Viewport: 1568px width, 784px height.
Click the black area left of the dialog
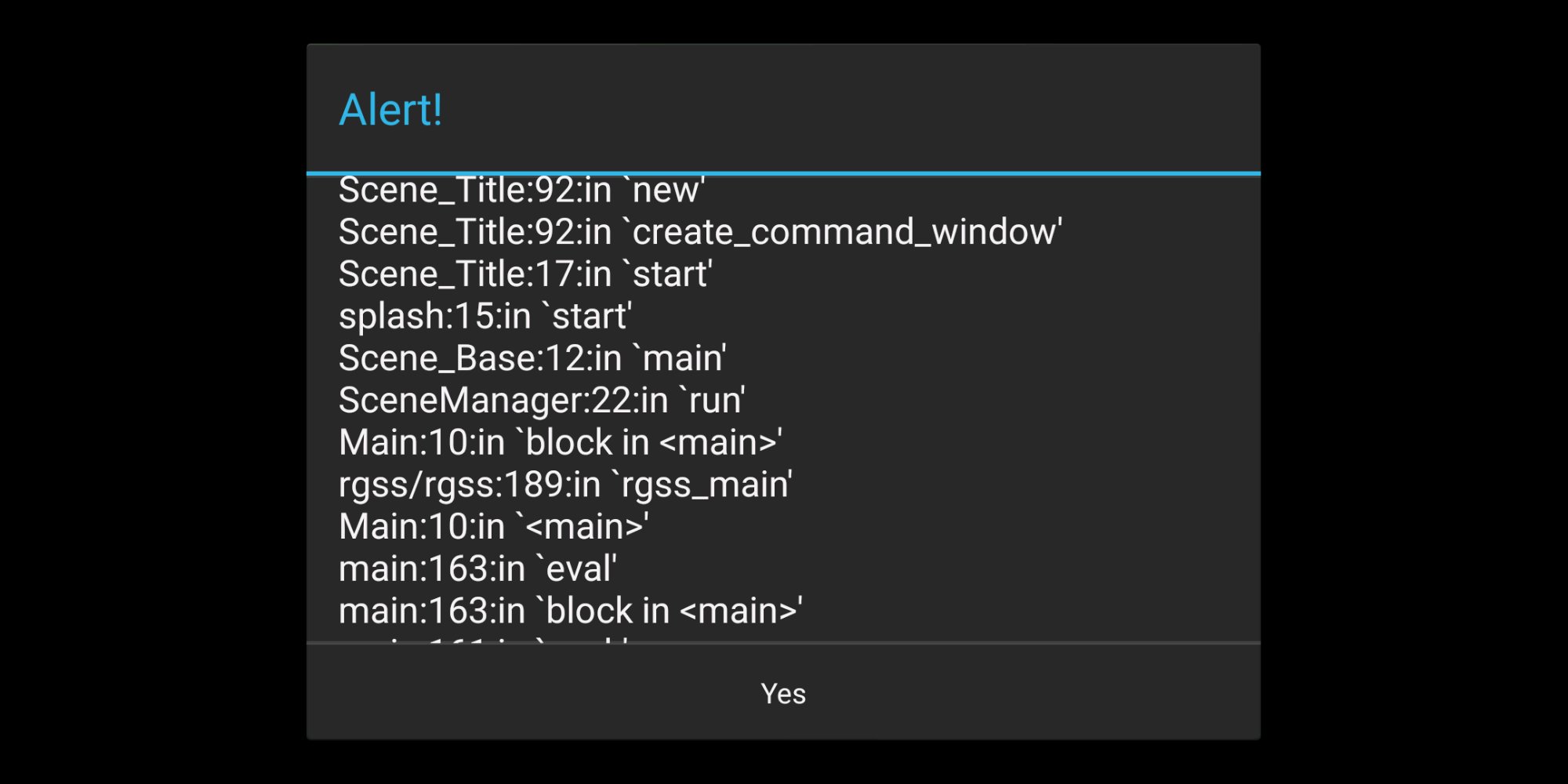point(153,392)
